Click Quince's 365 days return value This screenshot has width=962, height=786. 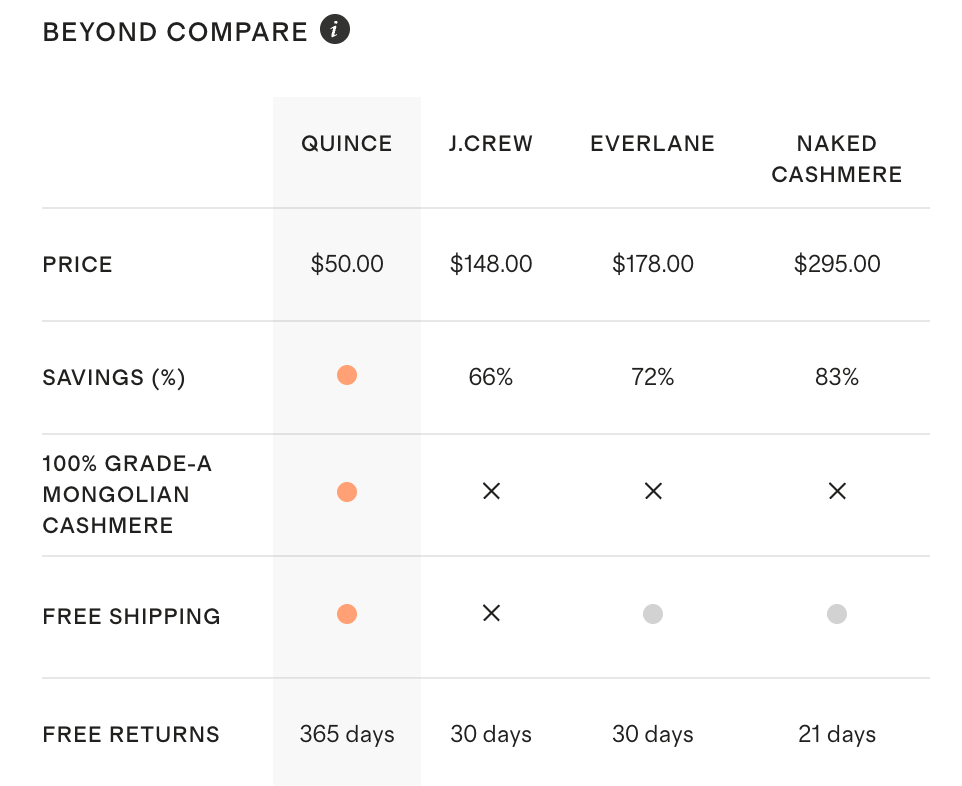pyautogui.click(x=347, y=735)
